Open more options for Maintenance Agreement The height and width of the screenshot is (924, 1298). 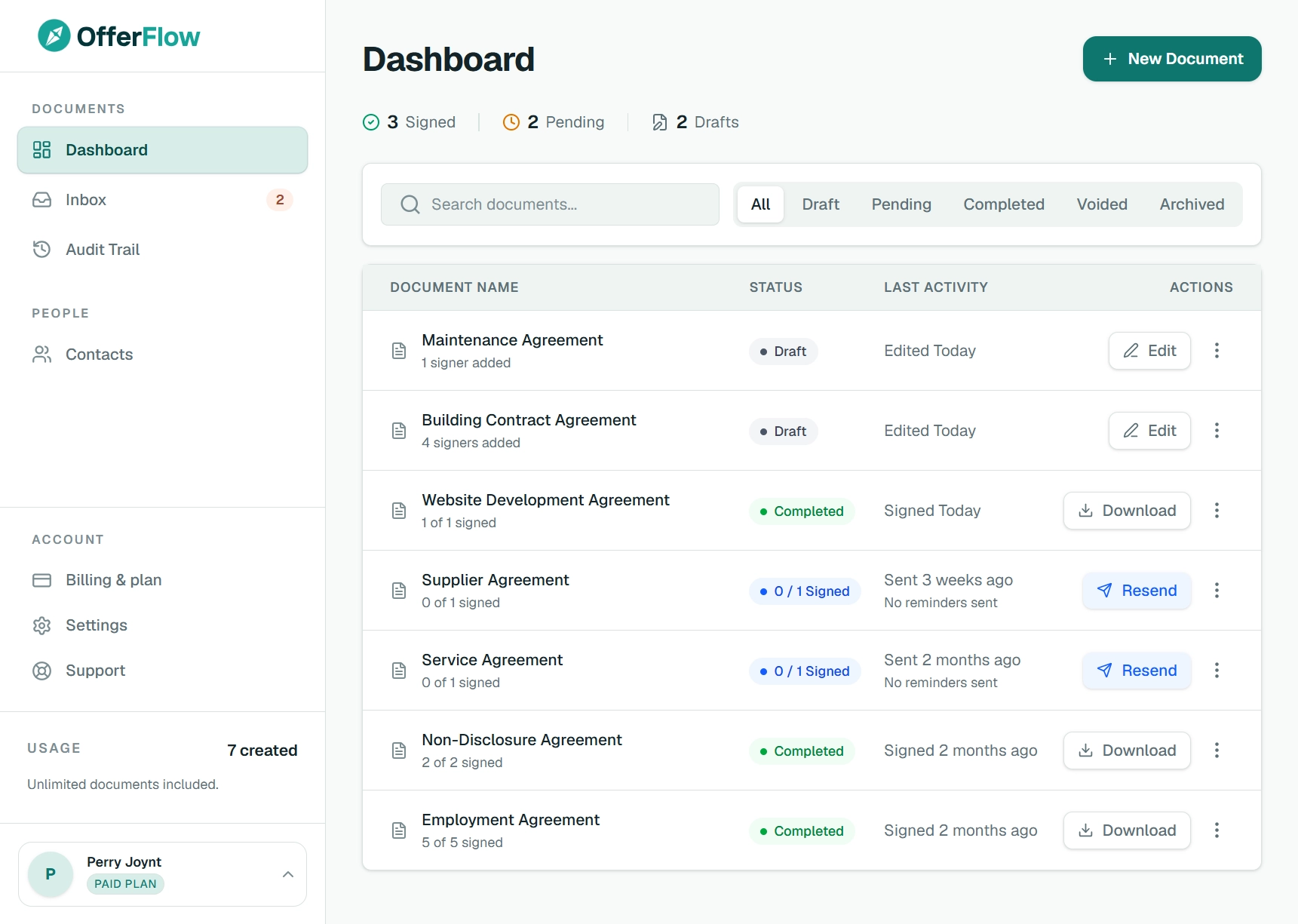pyautogui.click(x=1217, y=351)
